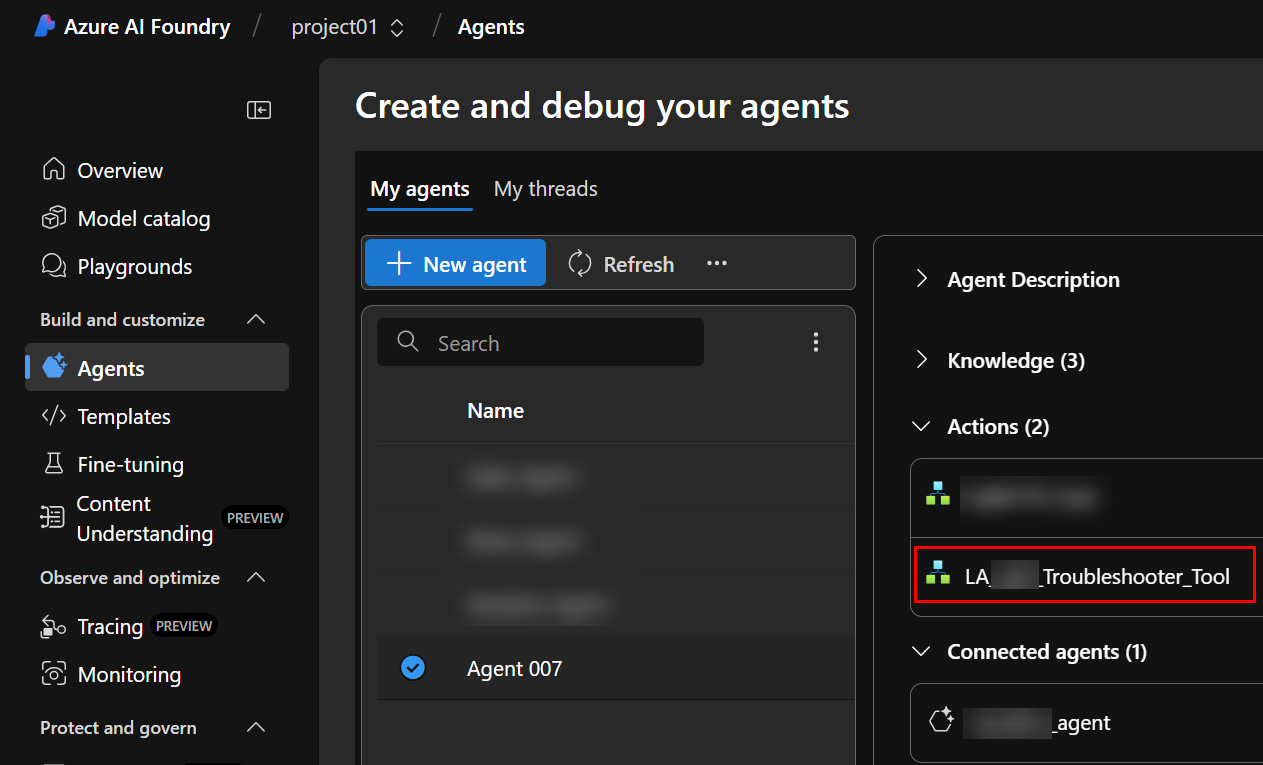Uncheck the Agent 007 selection checkbox
Screen dimensions: 1263x765
412,668
